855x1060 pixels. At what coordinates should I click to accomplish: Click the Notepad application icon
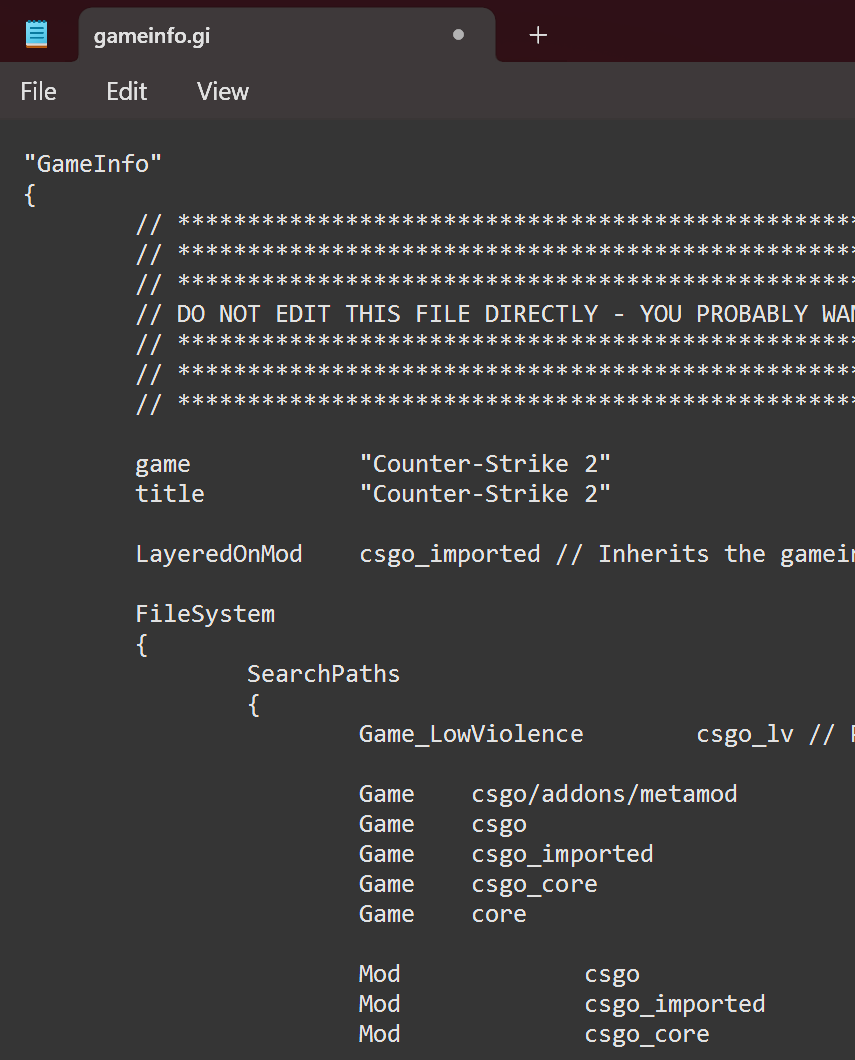(38, 31)
